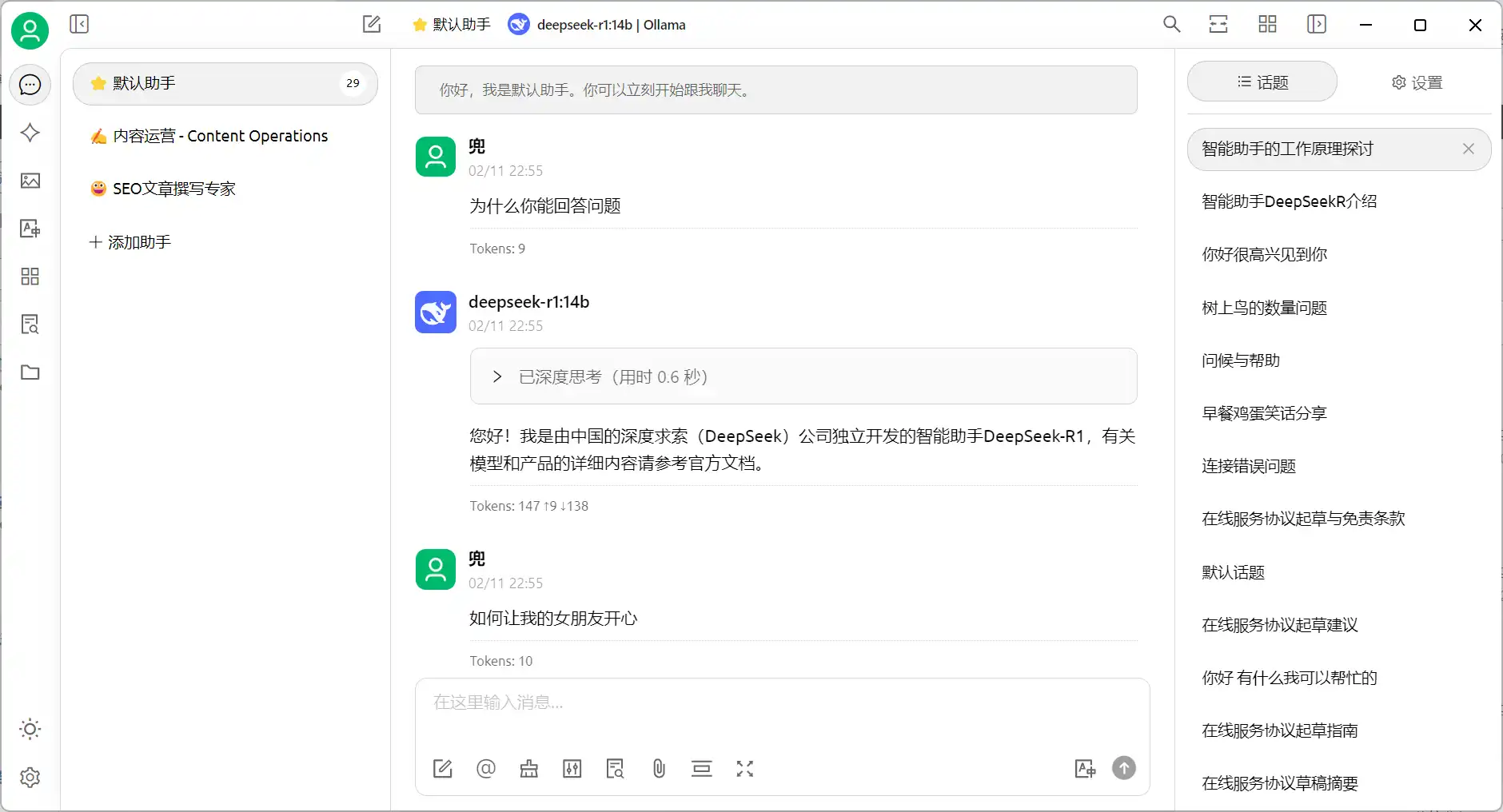Viewport: 1503px width, 812px height.
Task: Open the image painting sidebar icon
Action: [x=30, y=181]
